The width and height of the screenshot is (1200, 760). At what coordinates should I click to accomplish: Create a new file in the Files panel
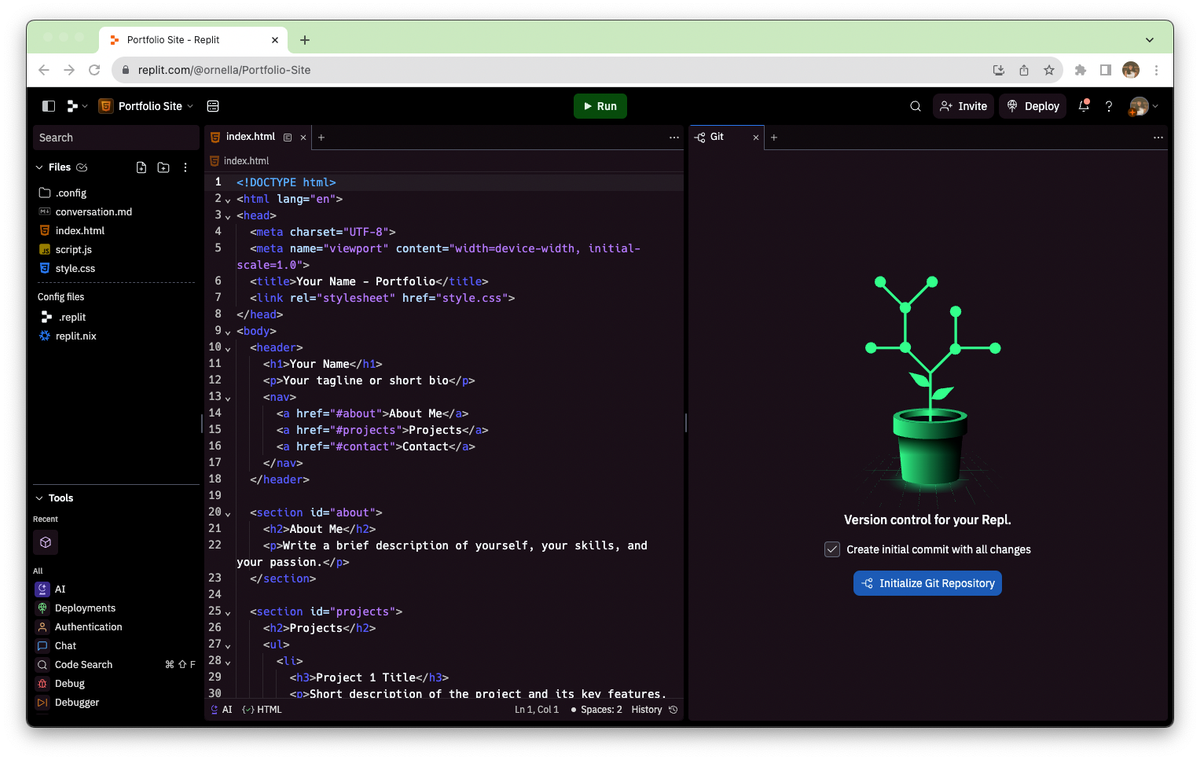click(142, 167)
